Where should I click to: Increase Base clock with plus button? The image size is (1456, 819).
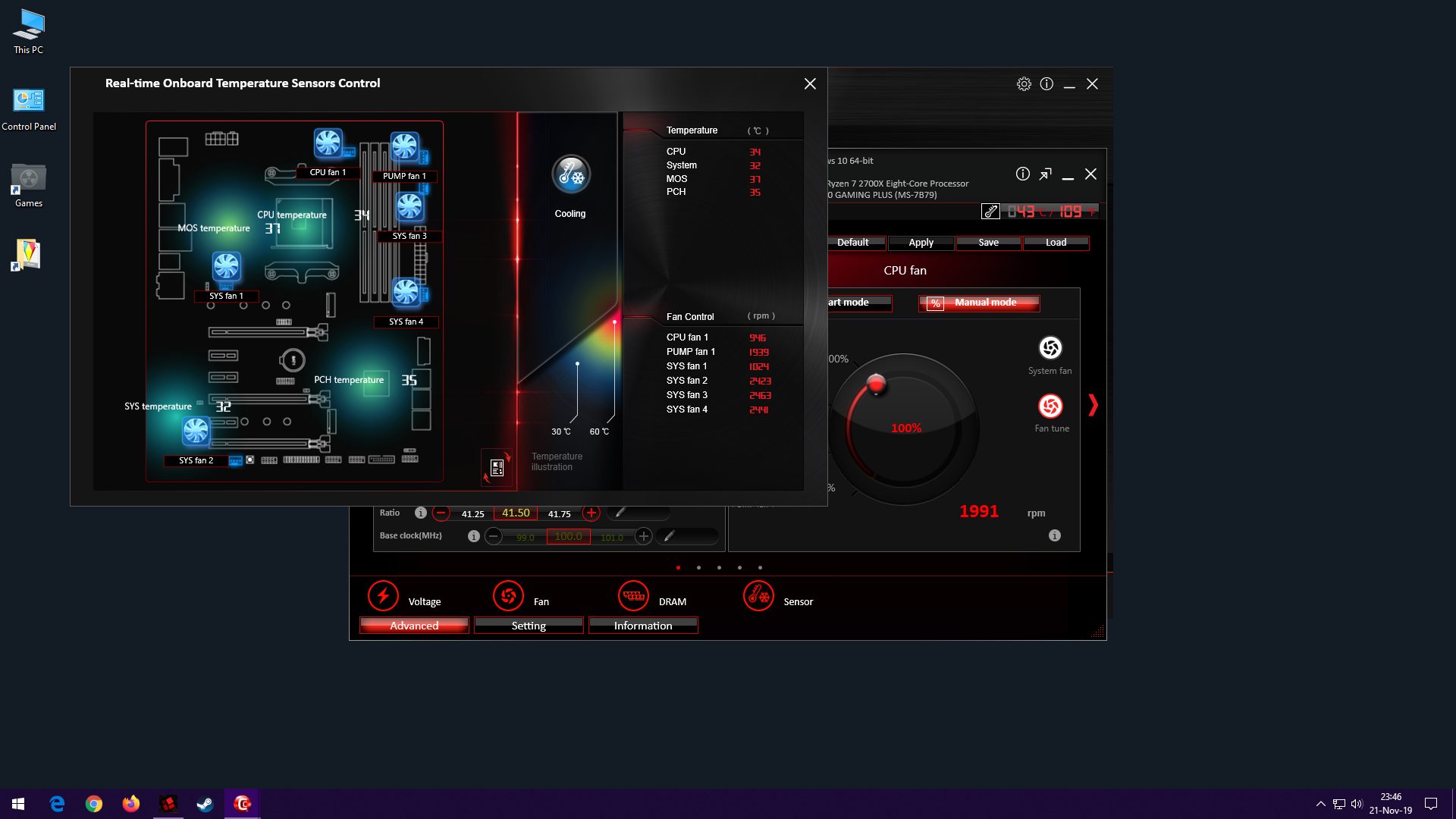644,536
